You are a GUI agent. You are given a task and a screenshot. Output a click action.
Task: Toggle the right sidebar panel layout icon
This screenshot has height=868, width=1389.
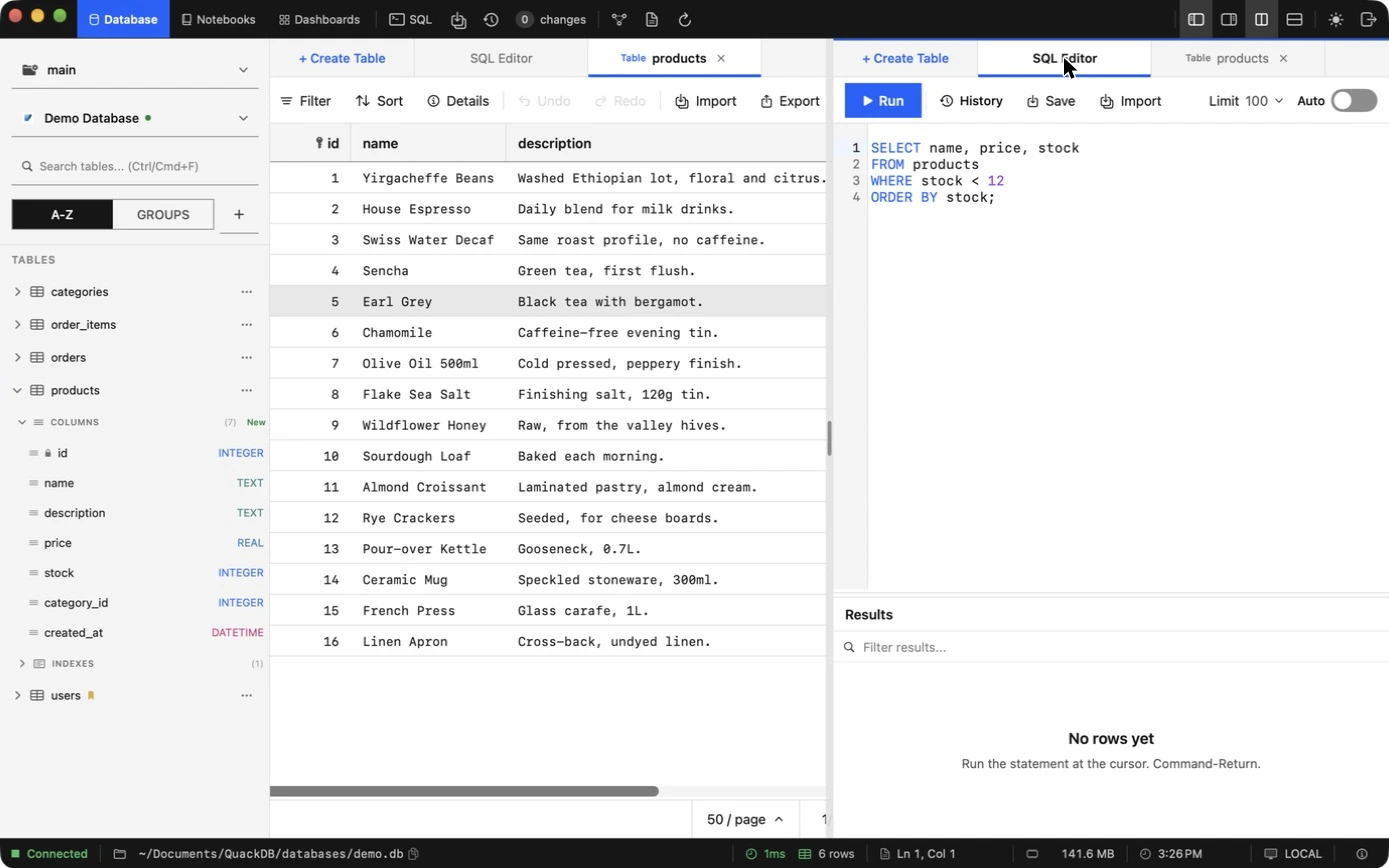pyautogui.click(x=1229, y=19)
